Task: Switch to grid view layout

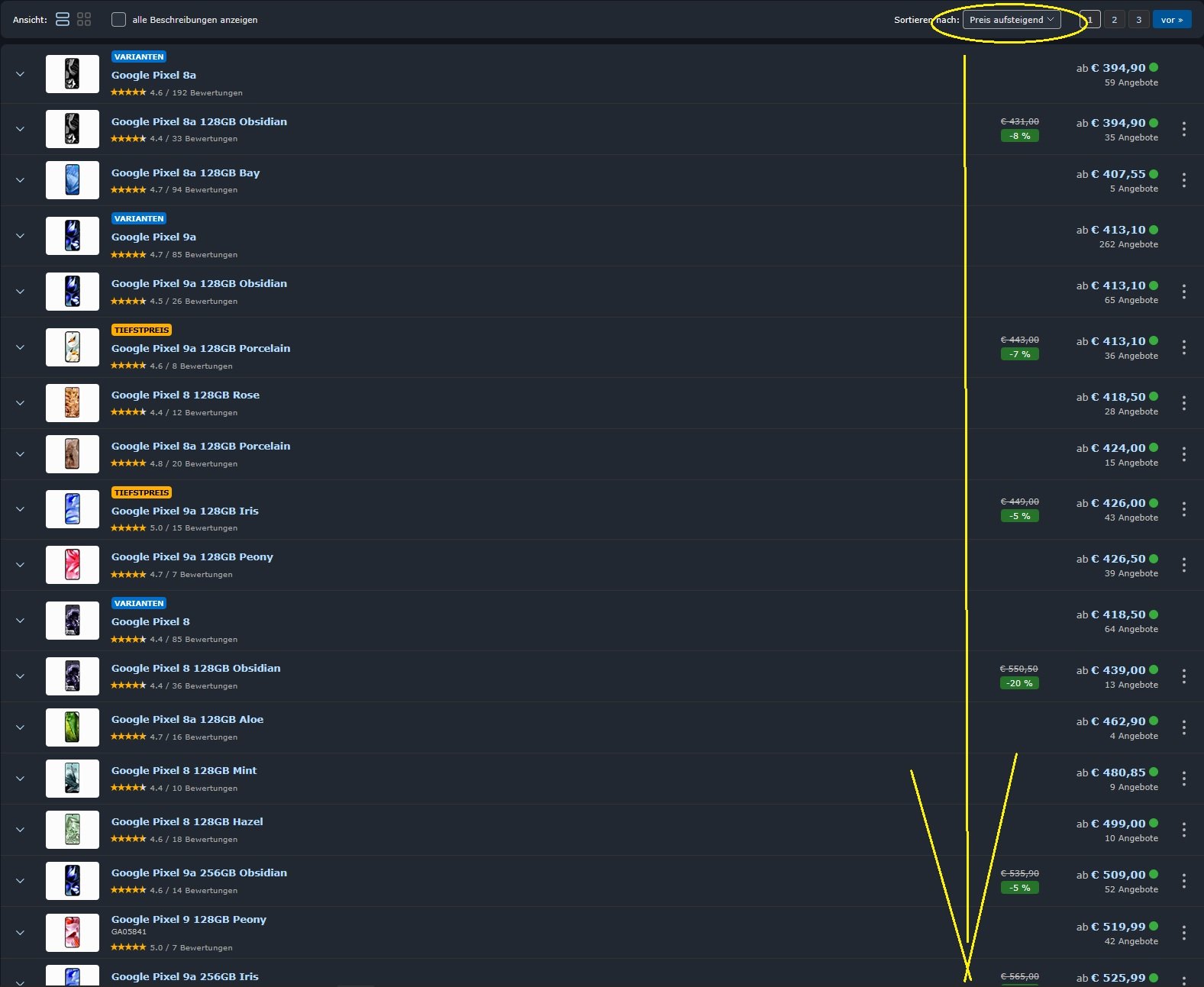Action: point(84,19)
